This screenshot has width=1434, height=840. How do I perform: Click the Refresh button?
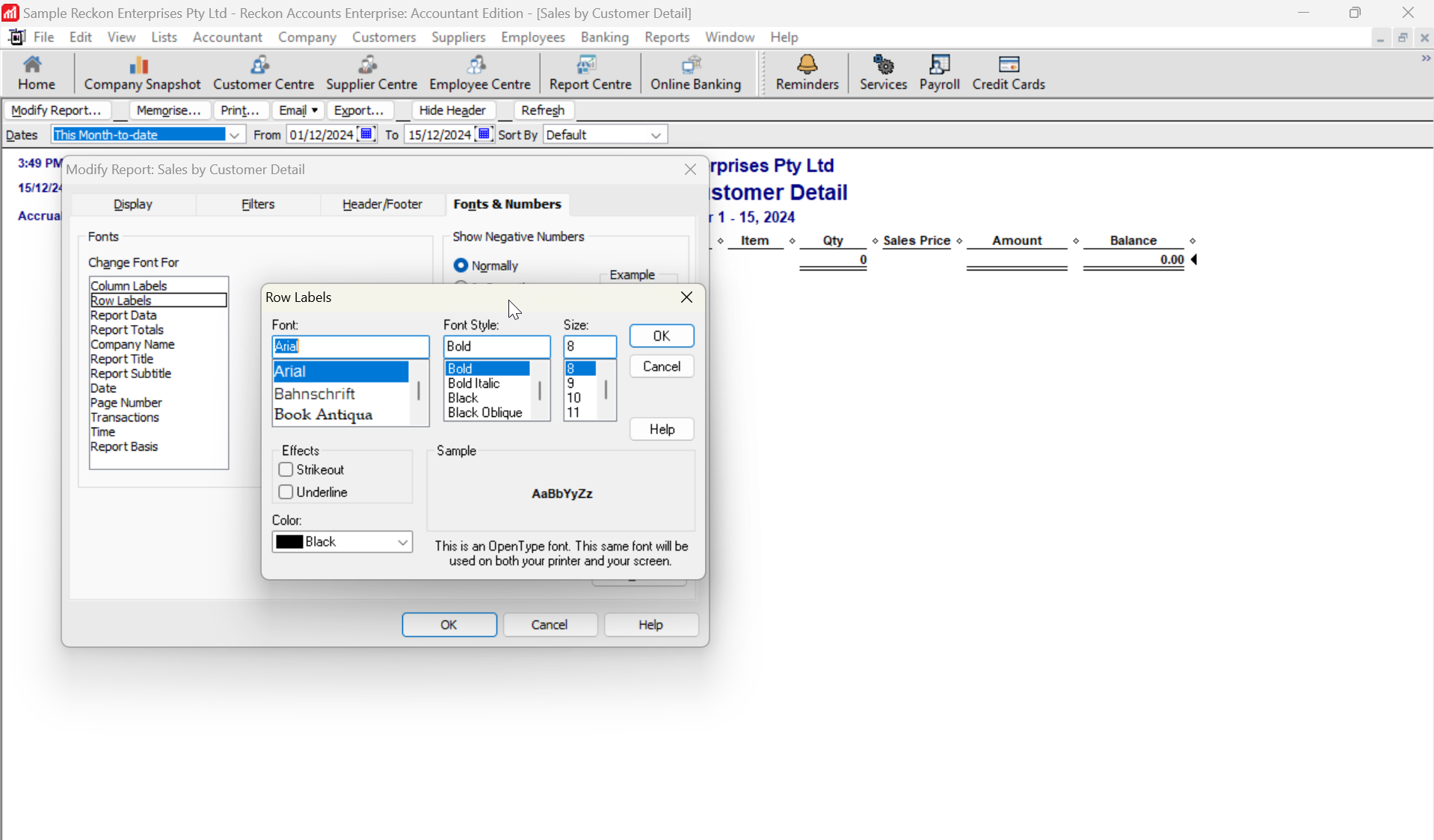(543, 110)
